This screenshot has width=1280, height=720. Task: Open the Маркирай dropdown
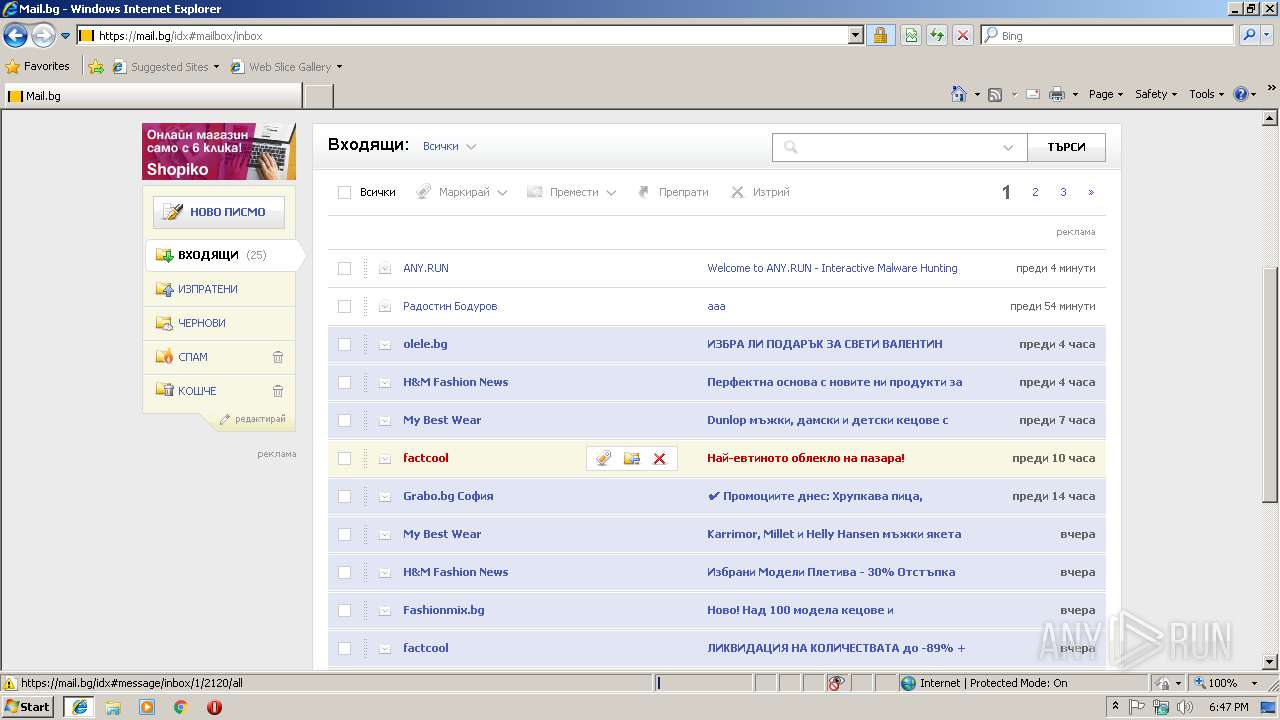click(x=462, y=192)
